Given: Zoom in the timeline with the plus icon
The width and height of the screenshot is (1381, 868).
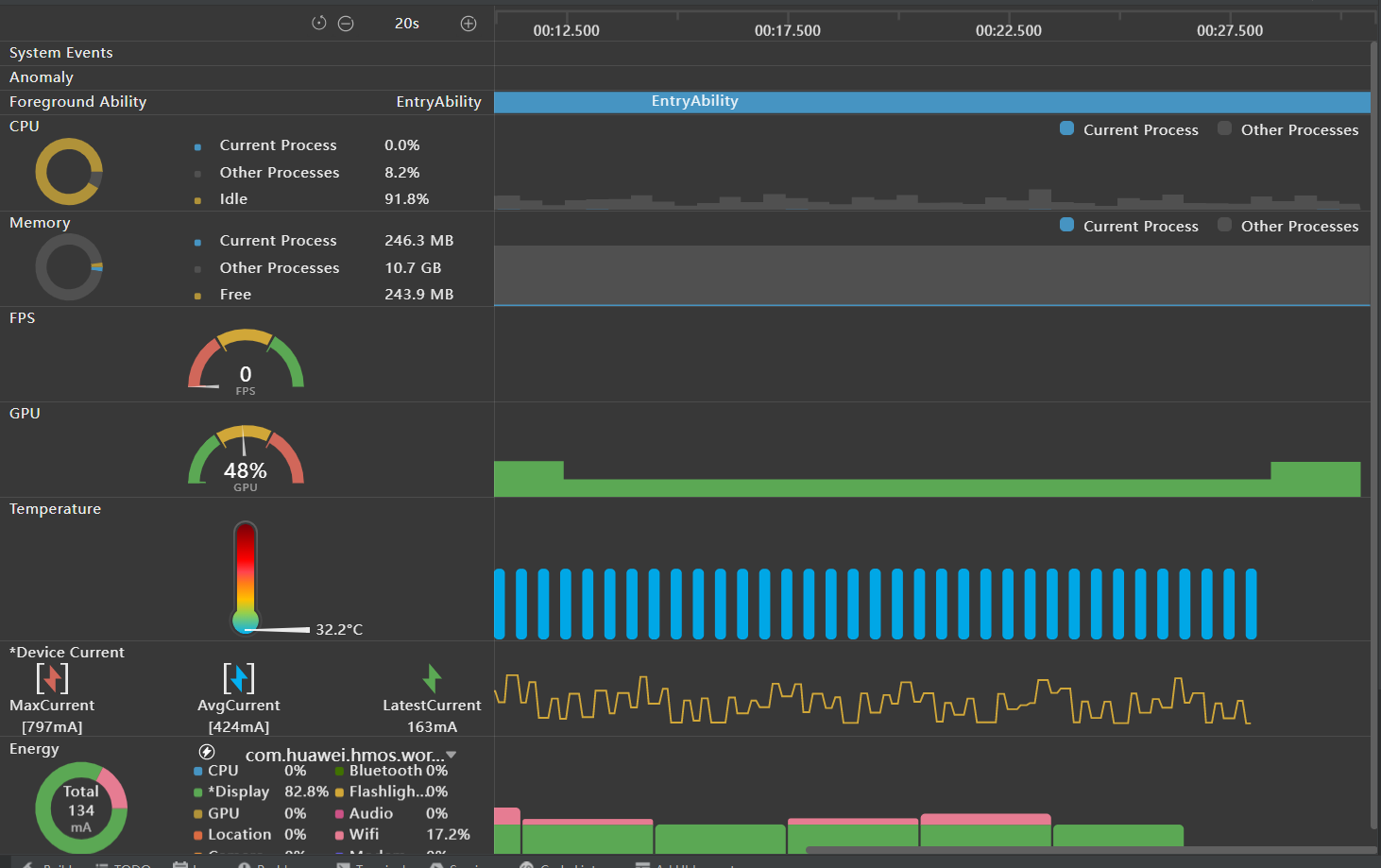Looking at the screenshot, I should tap(469, 24).
